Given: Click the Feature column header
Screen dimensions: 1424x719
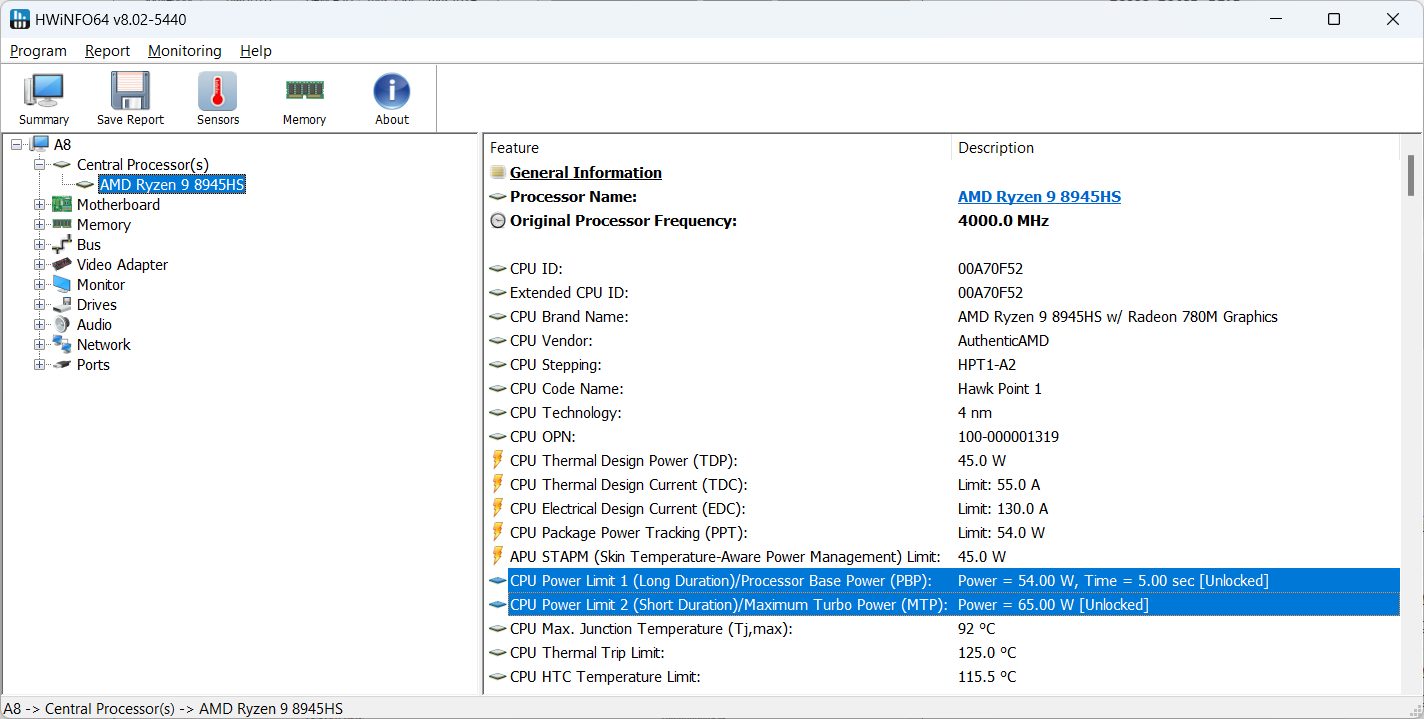Looking at the screenshot, I should tap(717, 148).
